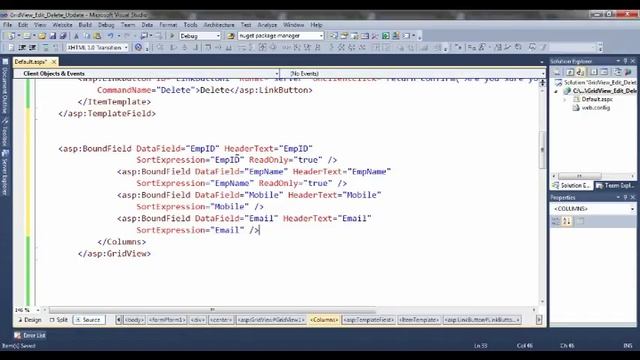Expand the Default.aspx tree node
Image resolution: width=640 pixels, height=360 pixels.
coord(565,99)
